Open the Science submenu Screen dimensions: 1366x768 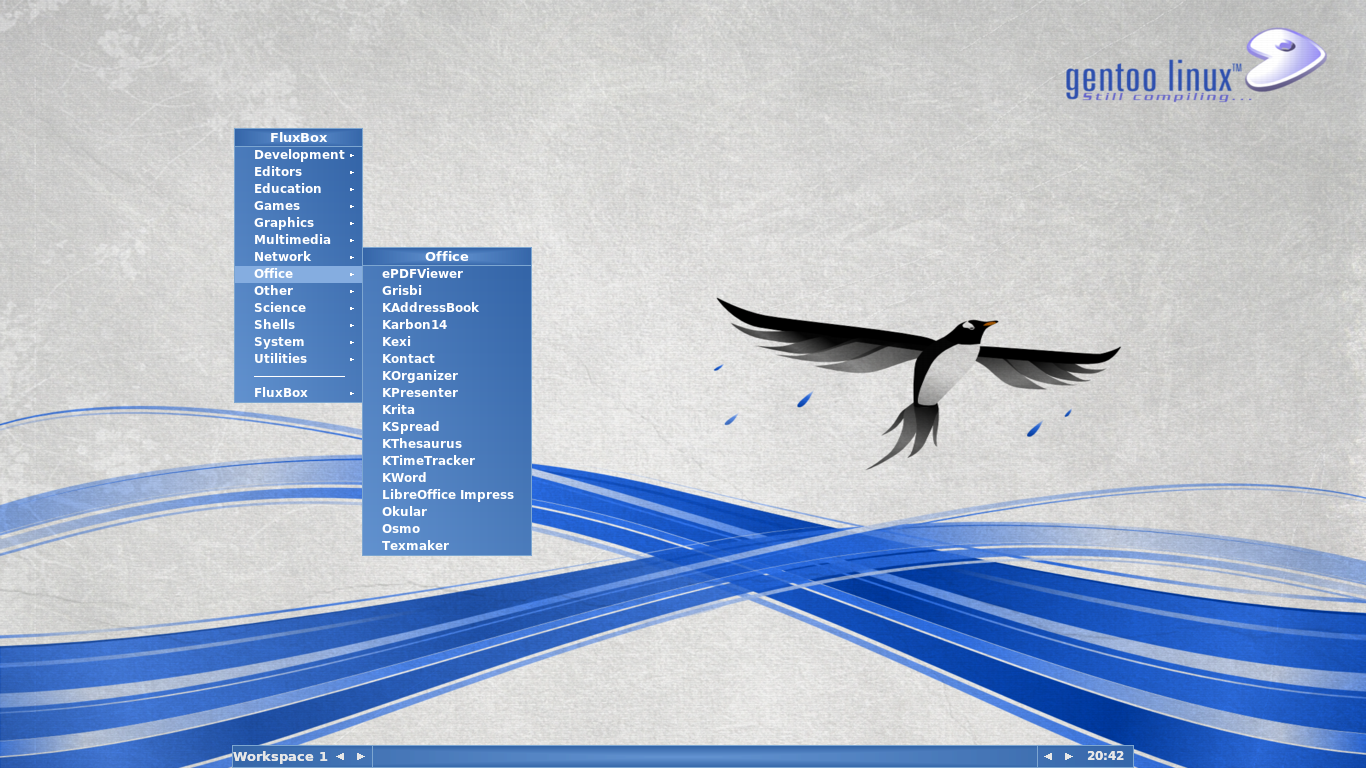[298, 308]
